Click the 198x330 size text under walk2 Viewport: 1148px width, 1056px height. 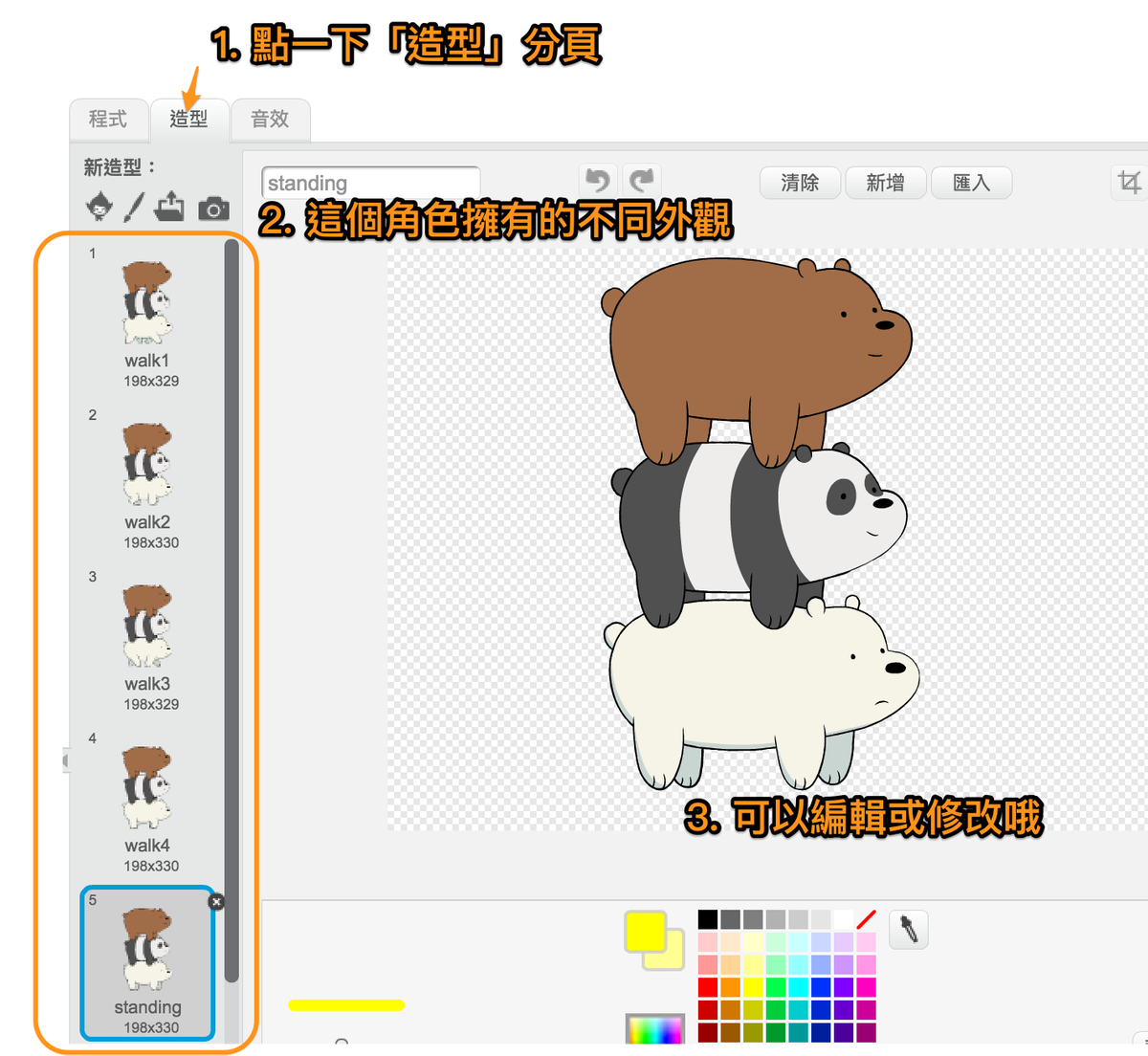[151, 542]
